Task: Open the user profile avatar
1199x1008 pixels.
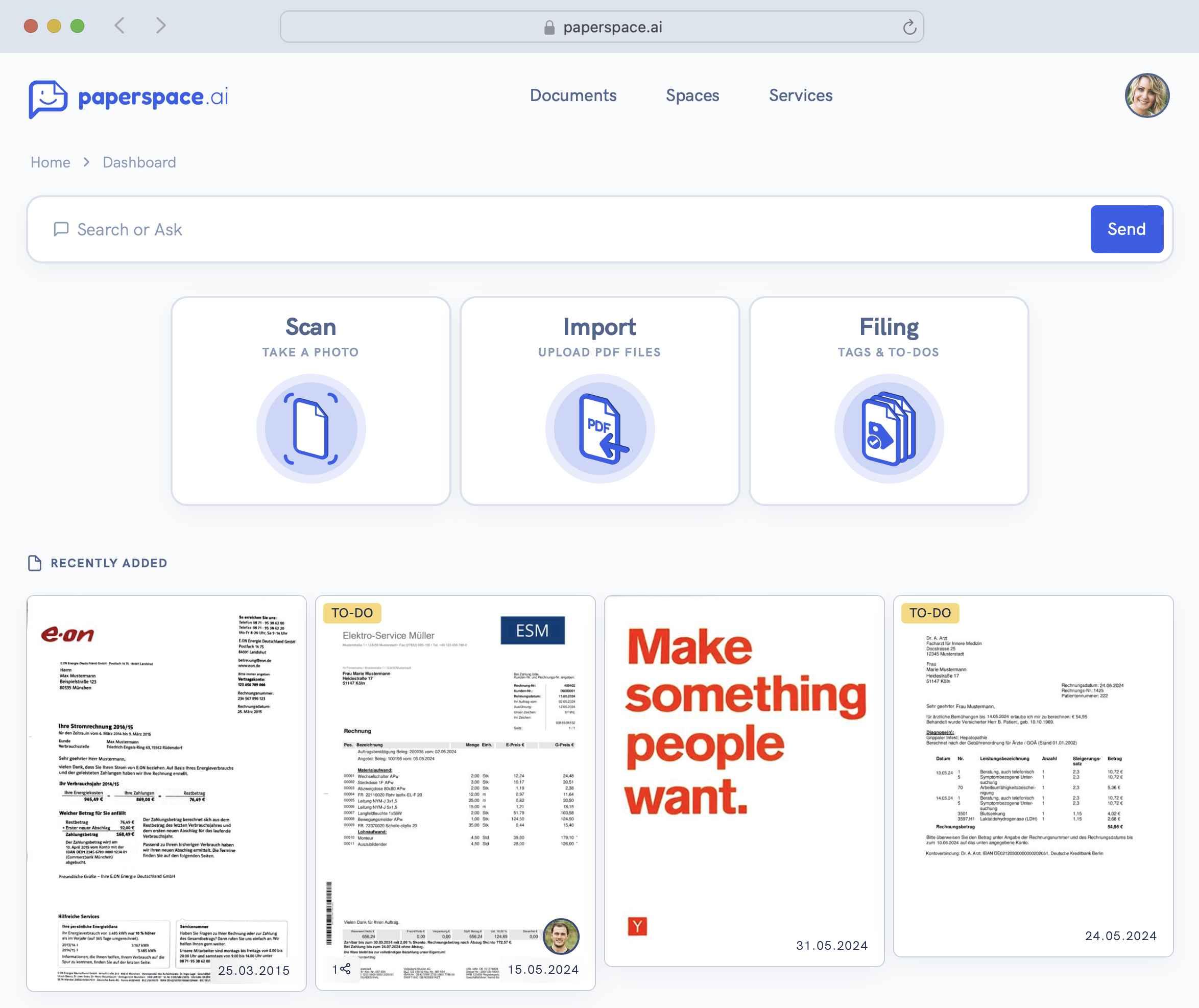Action: tap(1146, 95)
